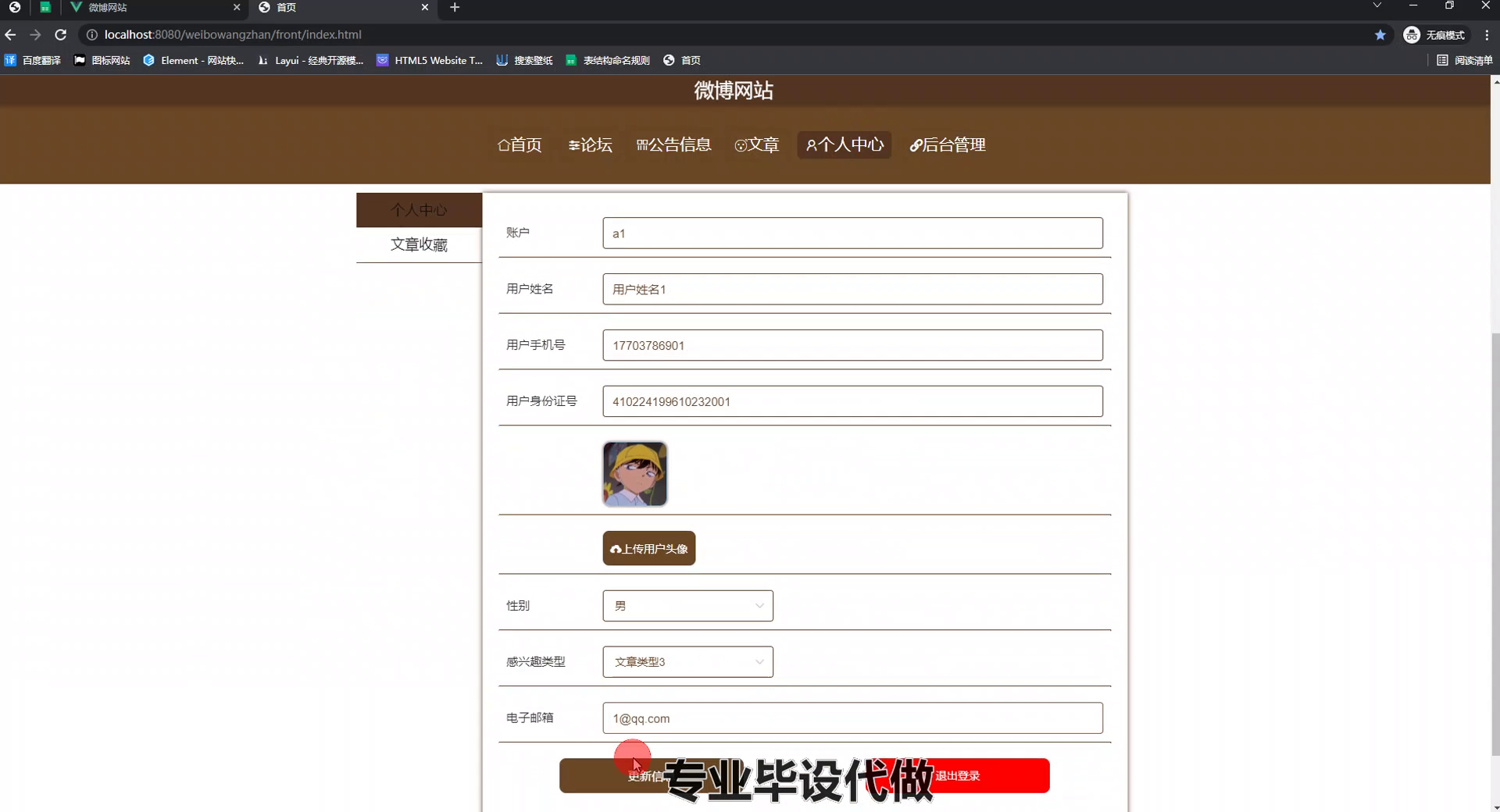Image resolution: width=1500 pixels, height=812 pixels.
Task: Click the browser forward arrow
Action: (35, 34)
